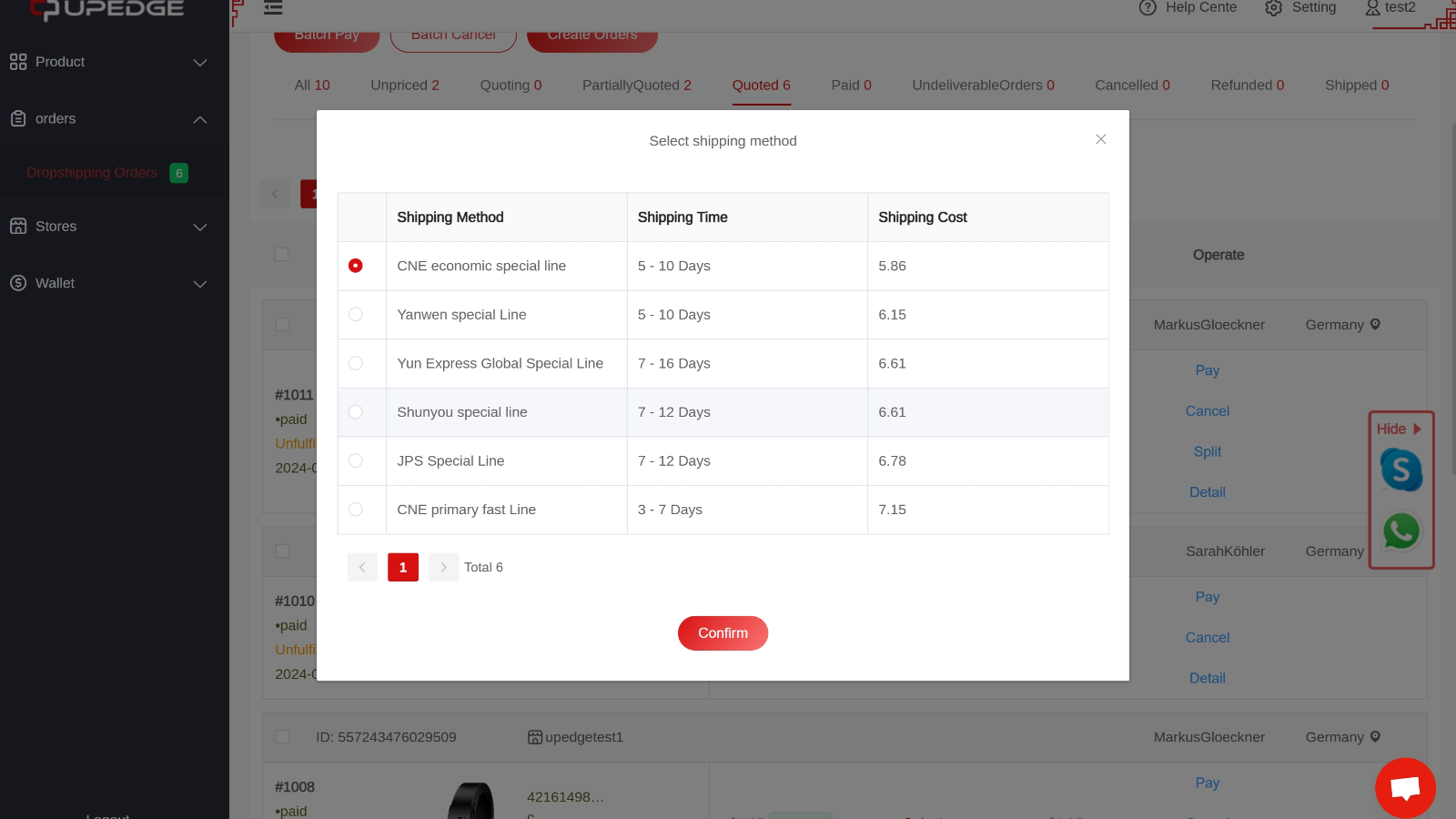
Task: Open Dropshipping Orders in sidebar
Action: coord(92,173)
